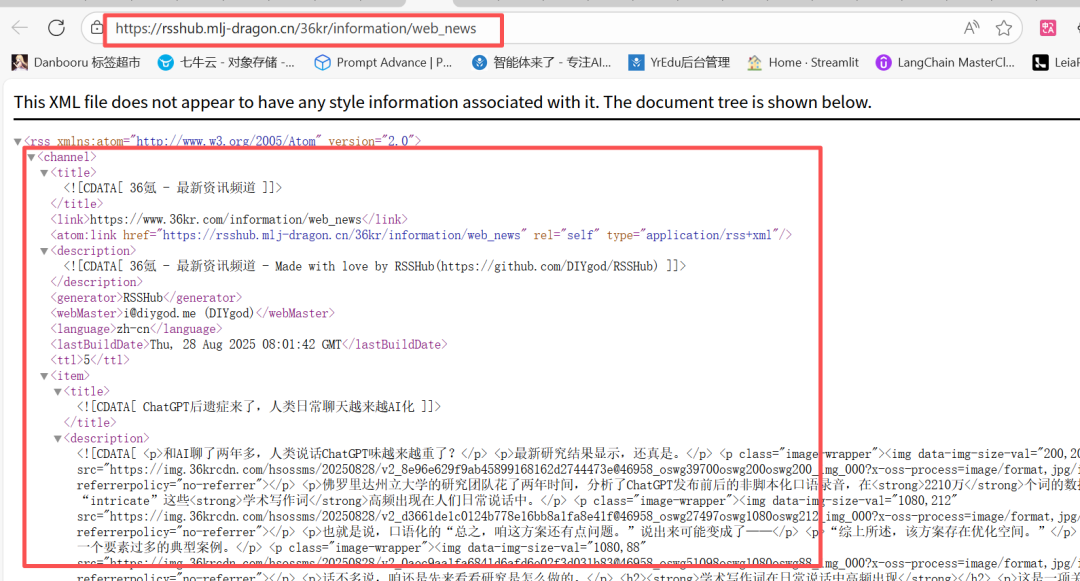Click the lastBuildDate Thu, 28 Aug 2025 line
The width and height of the screenshot is (1080, 581).
(249, 345)
